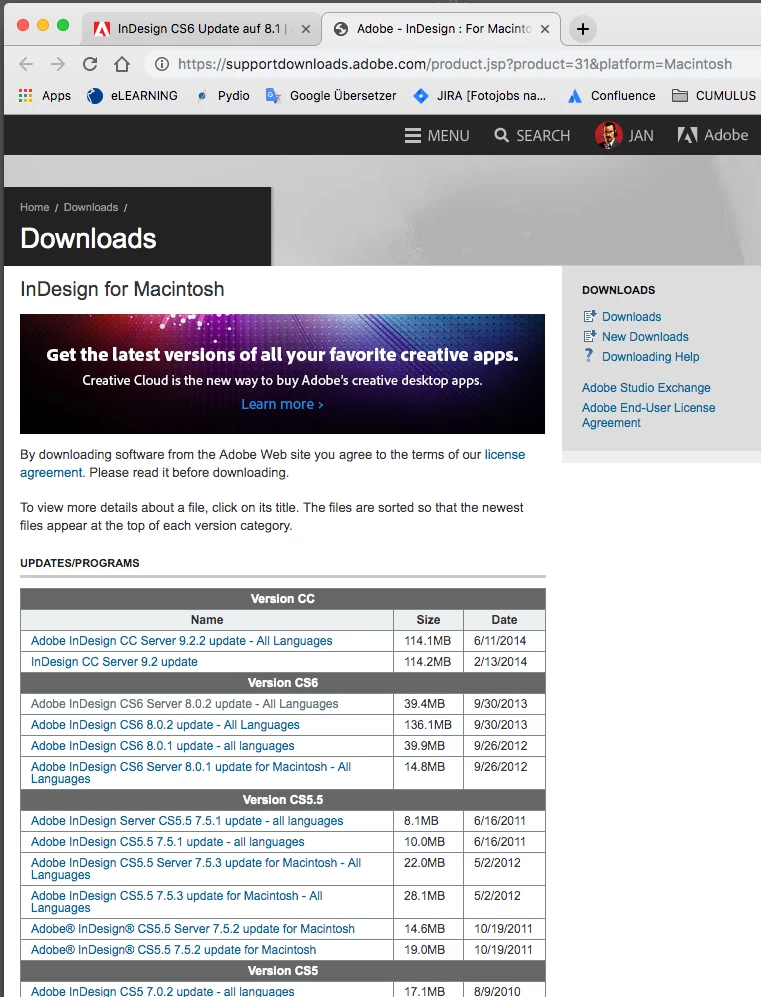Click the Creative Cloud promotional banner image

click(282, 374)
